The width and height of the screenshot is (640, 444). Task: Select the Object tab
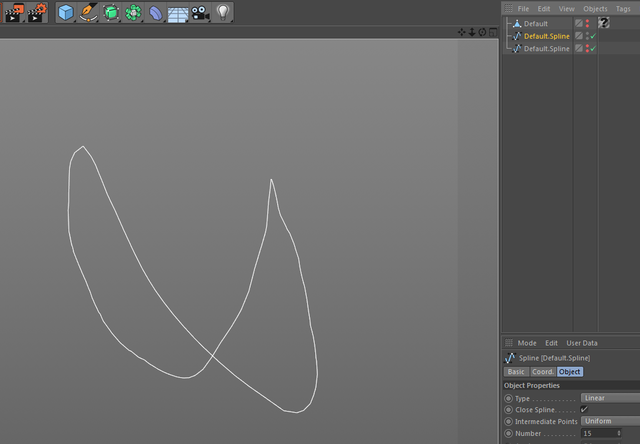570,372
